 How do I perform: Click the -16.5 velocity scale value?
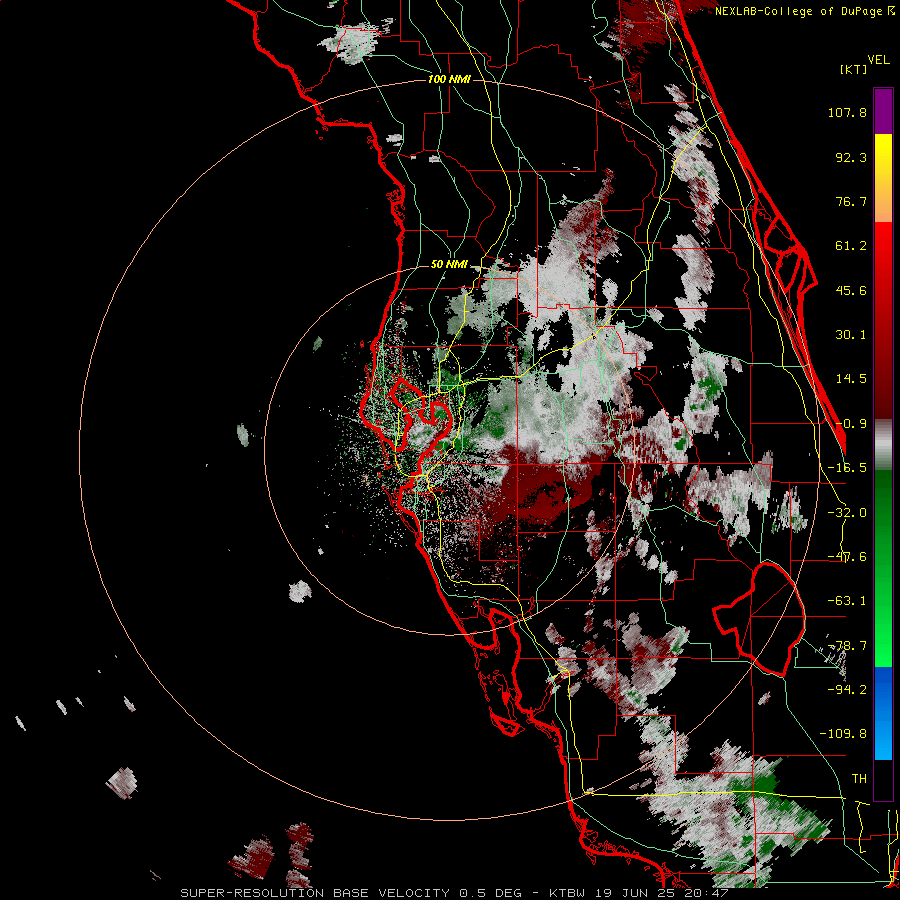click(847, 468)
